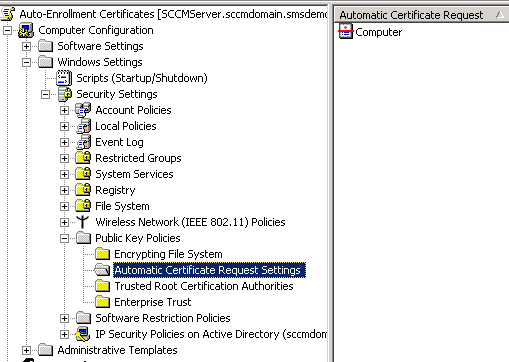Click the System Services locked folder icon
The height and width of the screenshot is (362, 509).
click(x=83, y=174)
